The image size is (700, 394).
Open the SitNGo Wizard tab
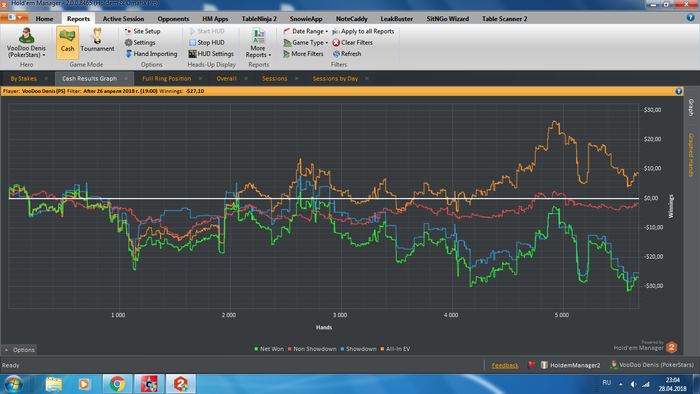click(x=447, y=19)
